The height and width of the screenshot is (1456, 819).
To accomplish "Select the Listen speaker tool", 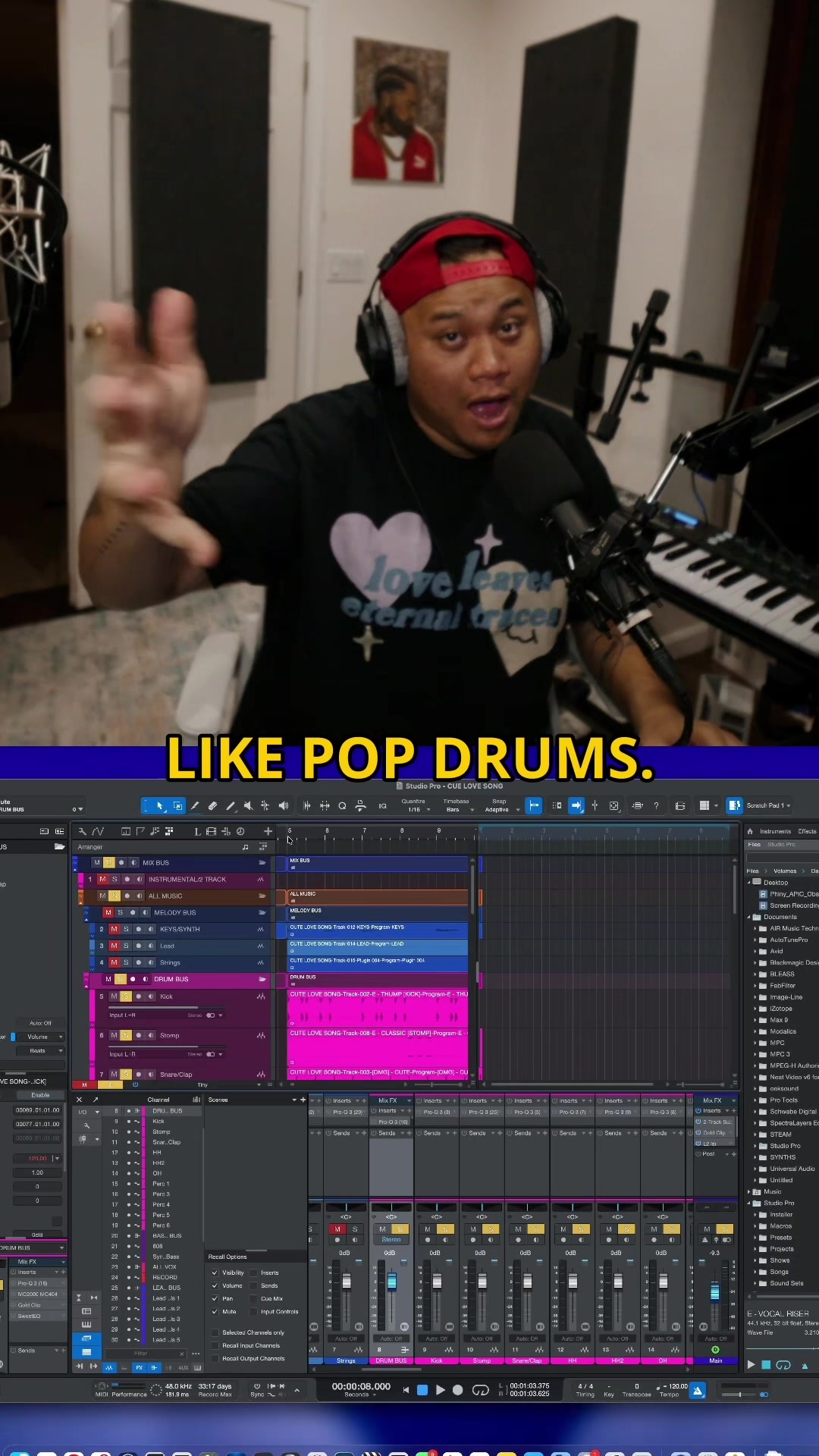I will [x=283, y=805].
